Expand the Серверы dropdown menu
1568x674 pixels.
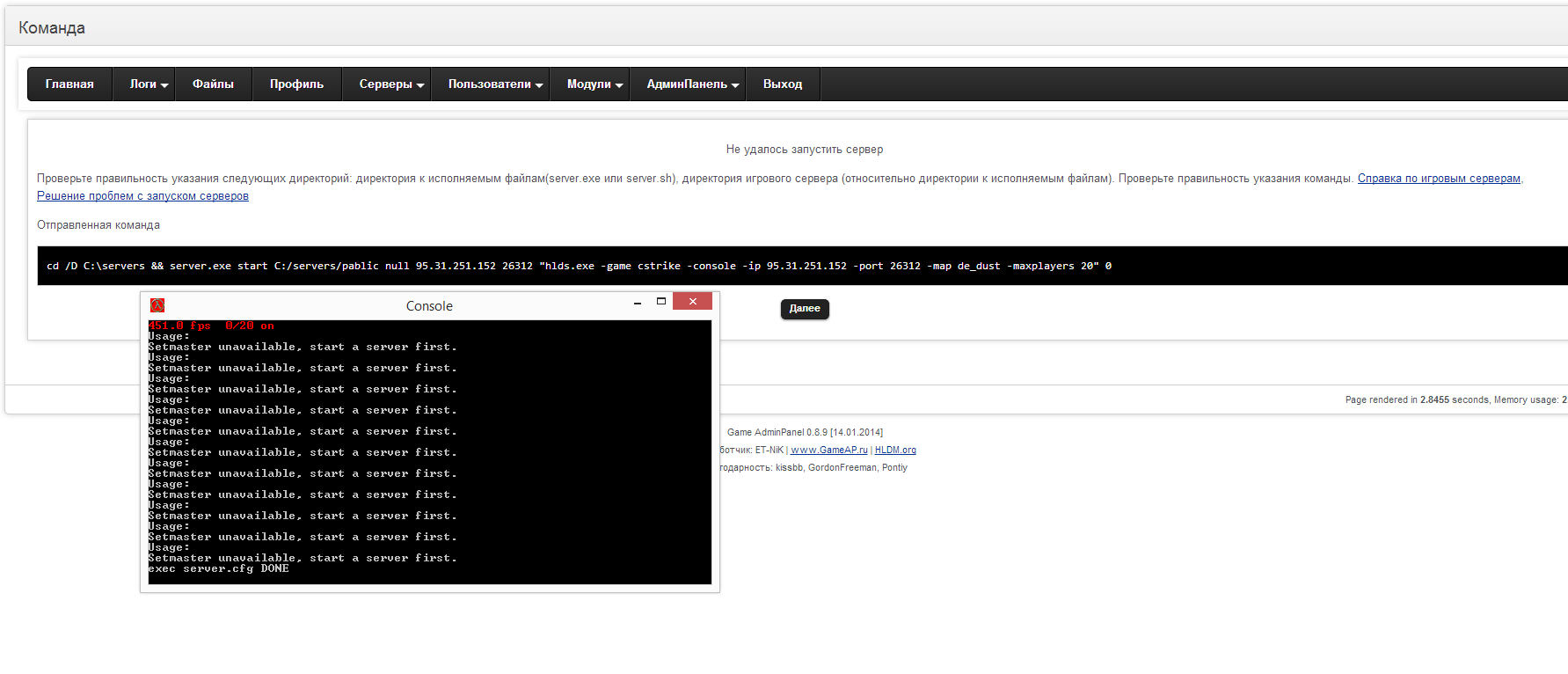(x=391, y=84)
